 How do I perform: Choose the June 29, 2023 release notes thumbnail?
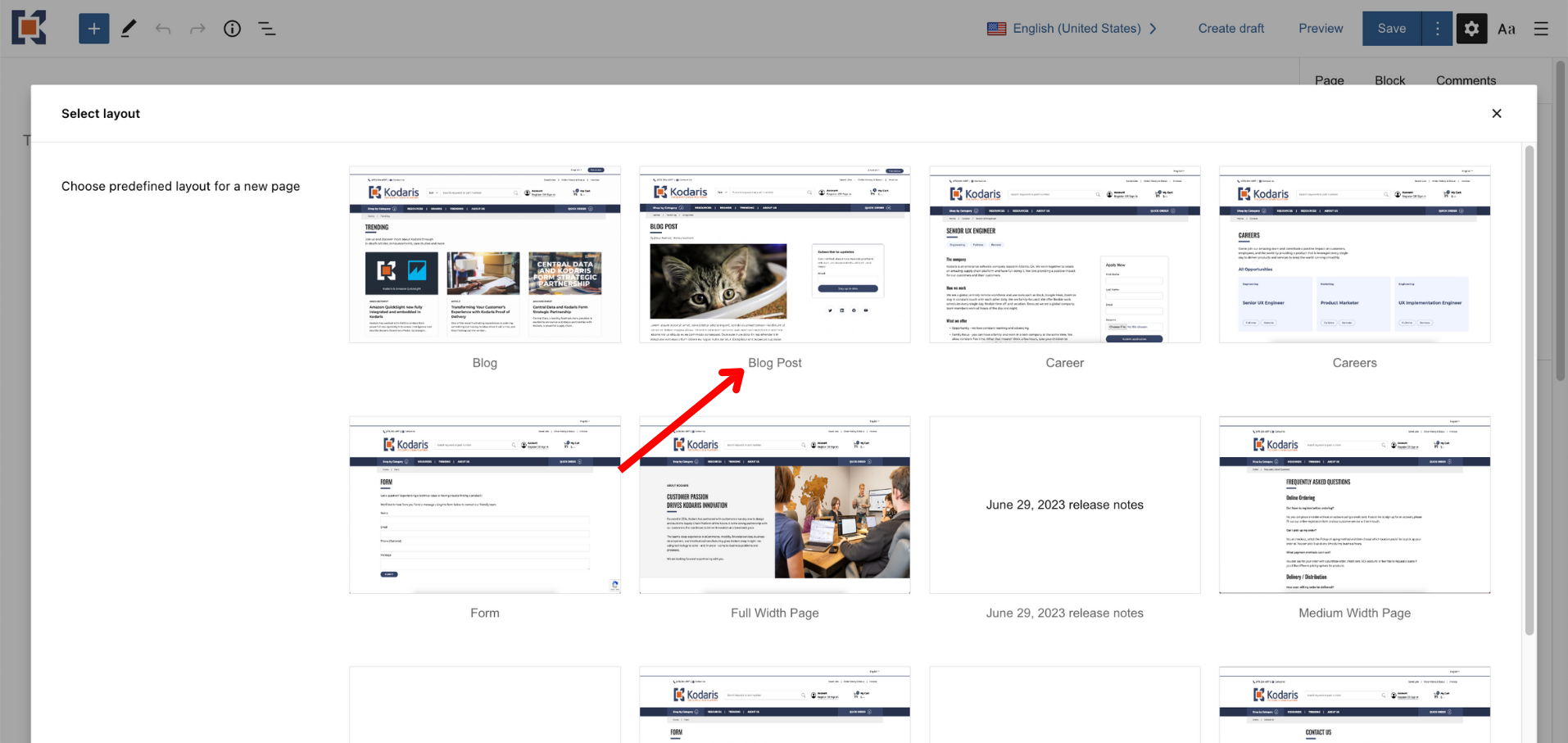click(1065, 505)
